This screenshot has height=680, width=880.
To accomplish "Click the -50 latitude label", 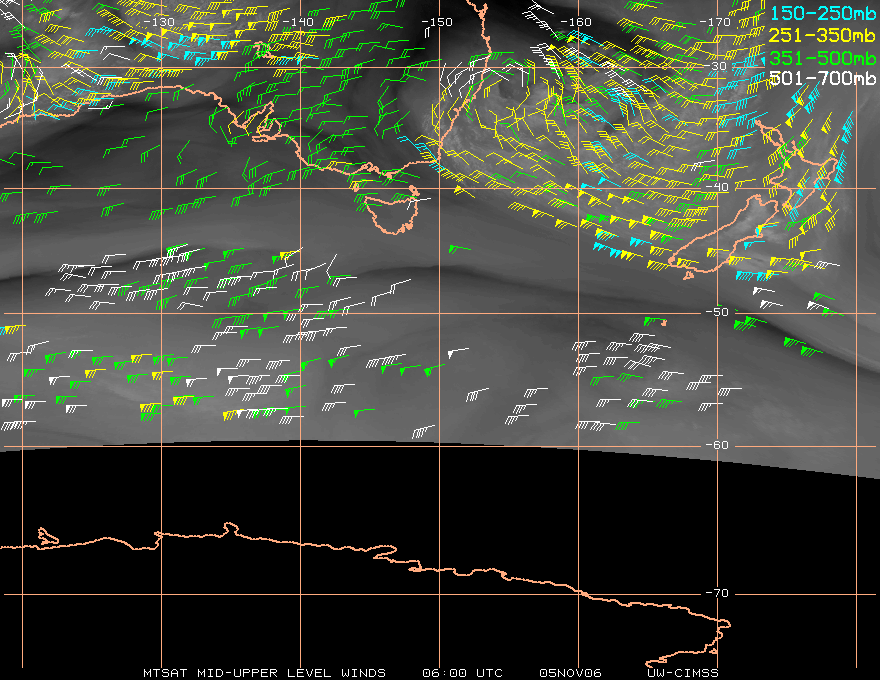I will 717,312.
